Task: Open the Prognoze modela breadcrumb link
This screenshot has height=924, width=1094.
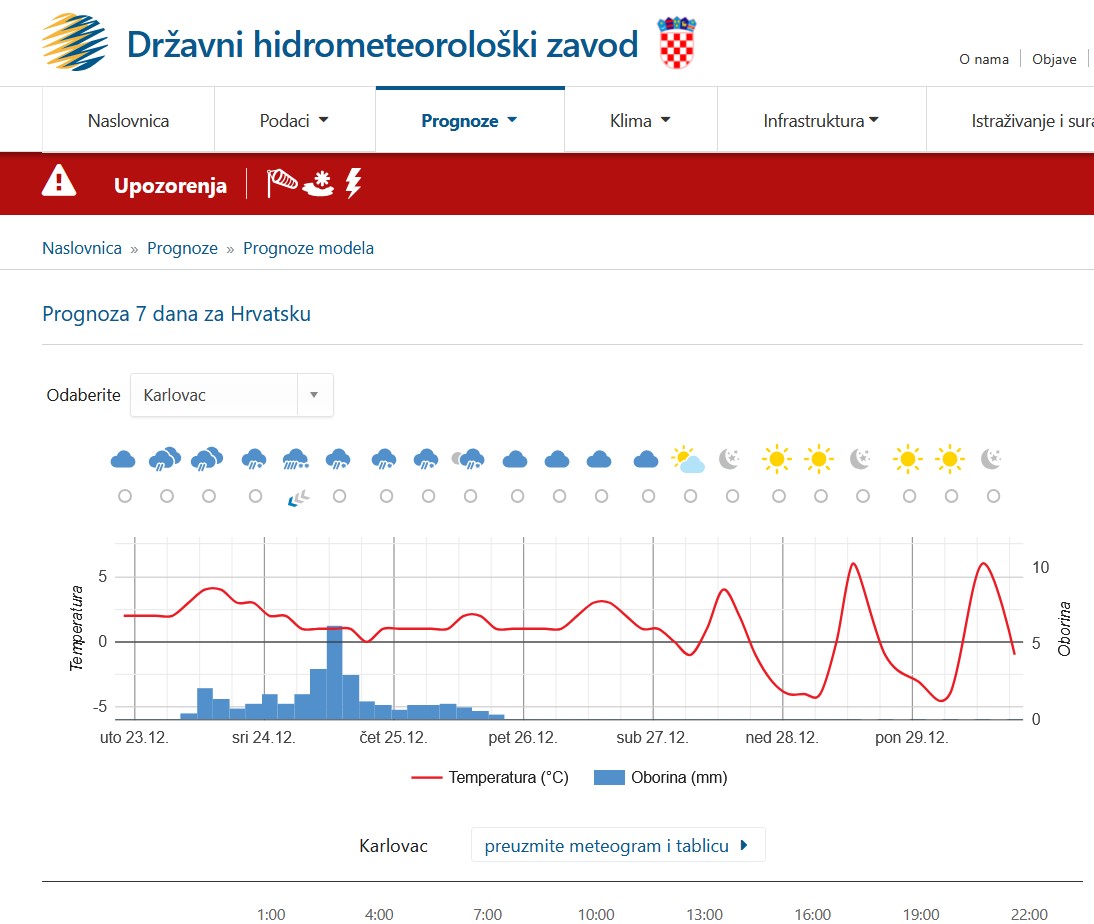Action: pyautogui.click(x=308, y=248)
